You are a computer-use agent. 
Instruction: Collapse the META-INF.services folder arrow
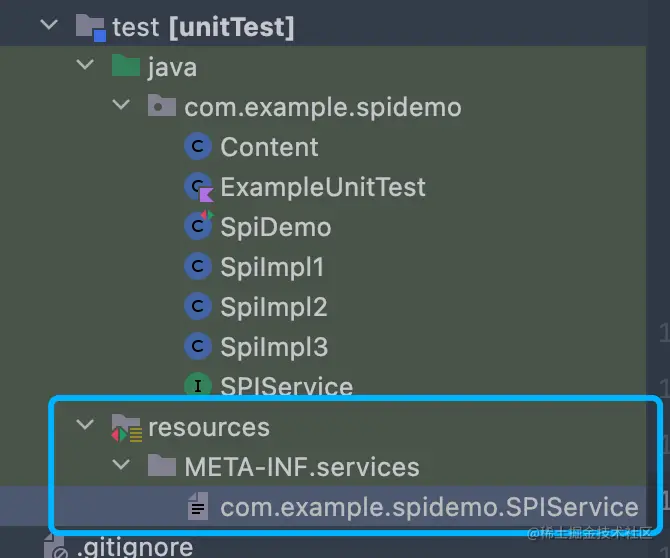[121, 467]
